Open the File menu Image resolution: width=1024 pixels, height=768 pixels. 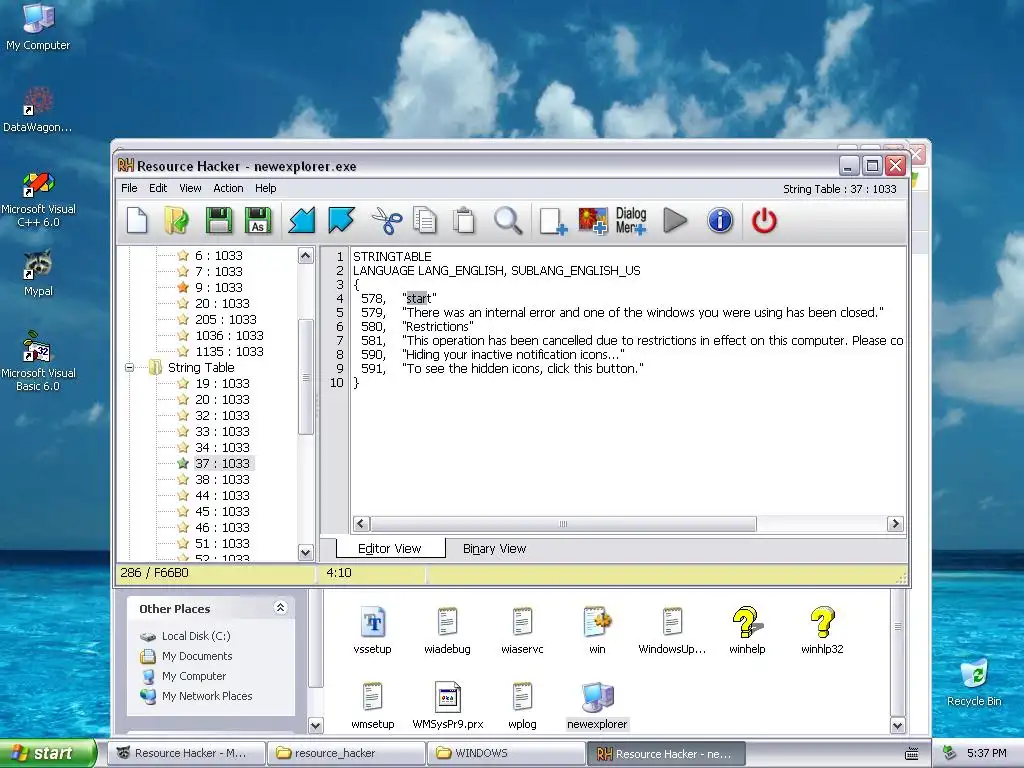129,188
